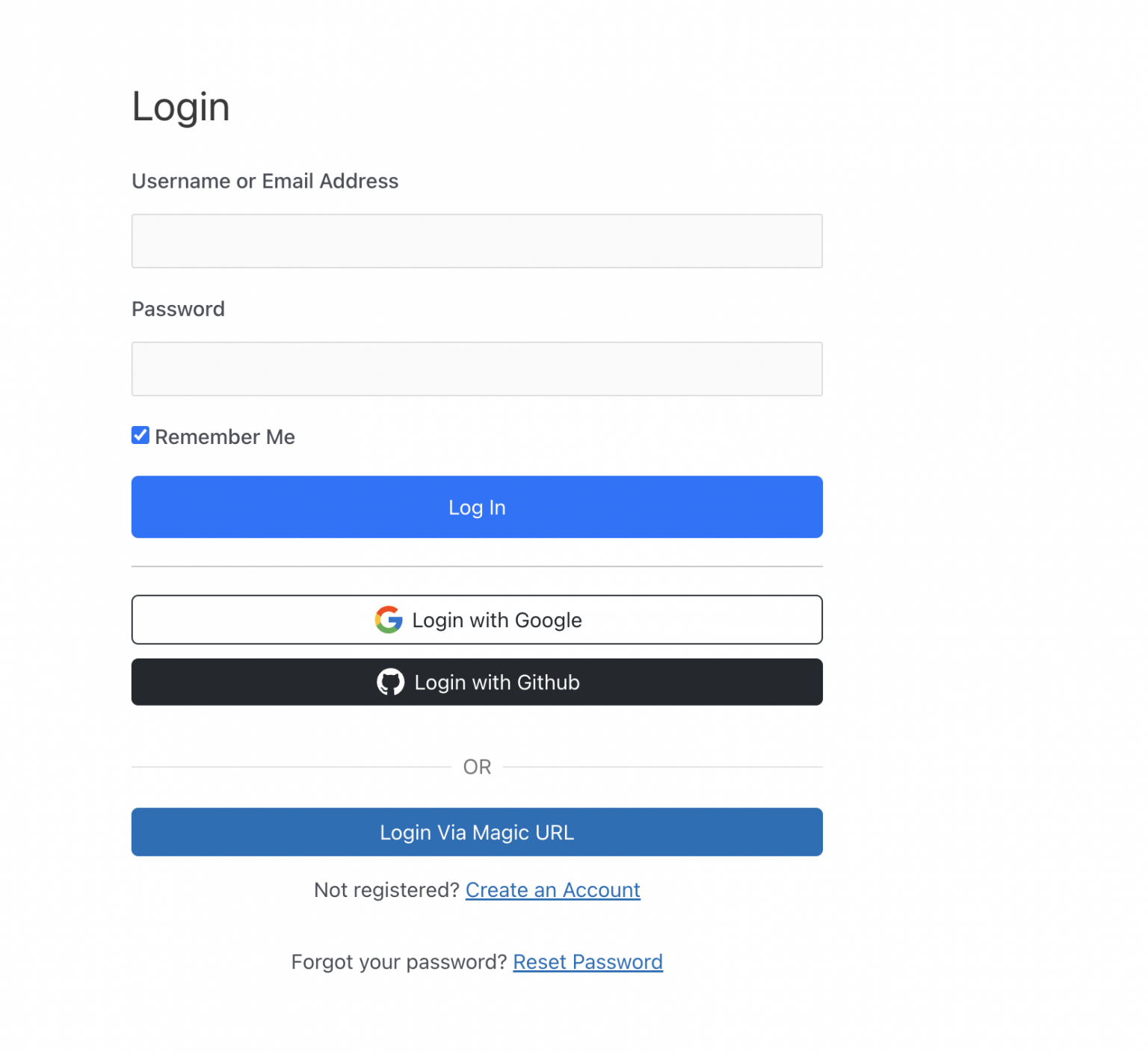1148x1054 pixels.
Task: Select Login with Github
Action: (x=477, y=682)
